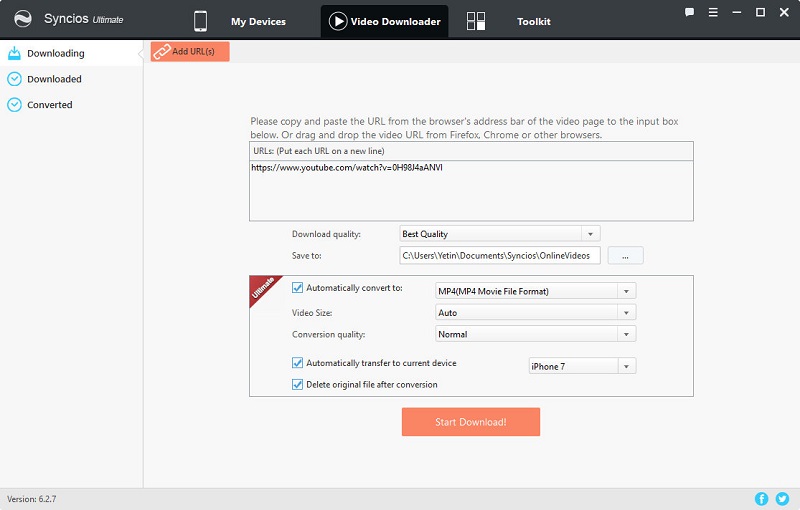Viewport: 800px width, 510px height.
Task: Uncheck Delete original file after conversion
Action: click(297, 384)
